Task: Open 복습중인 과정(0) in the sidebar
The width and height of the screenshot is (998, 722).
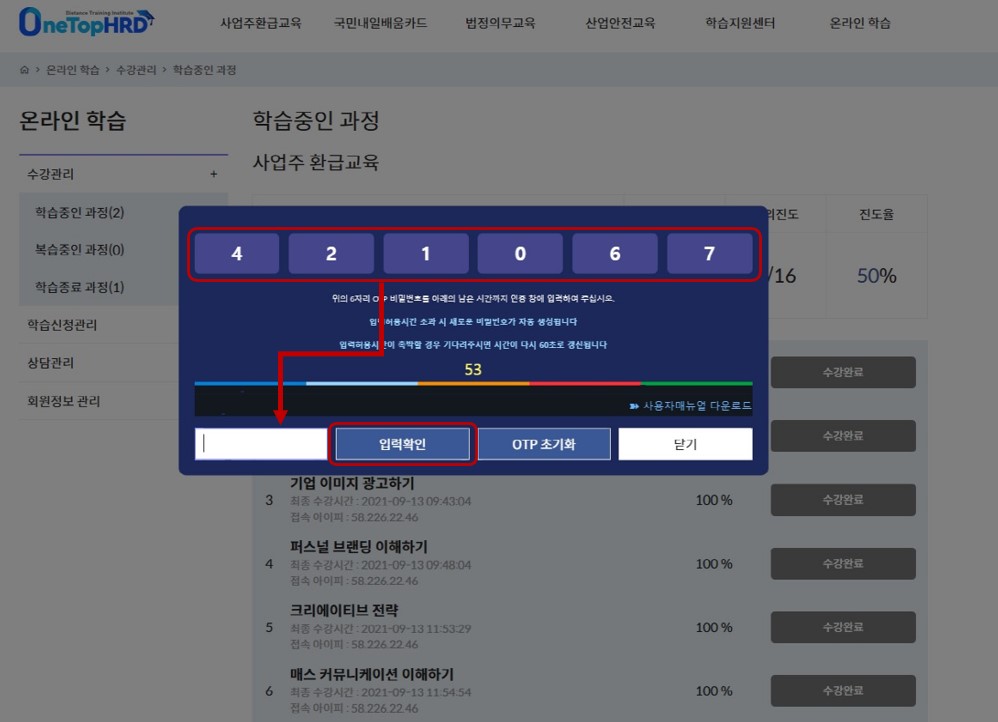Action: click(79, 250)
